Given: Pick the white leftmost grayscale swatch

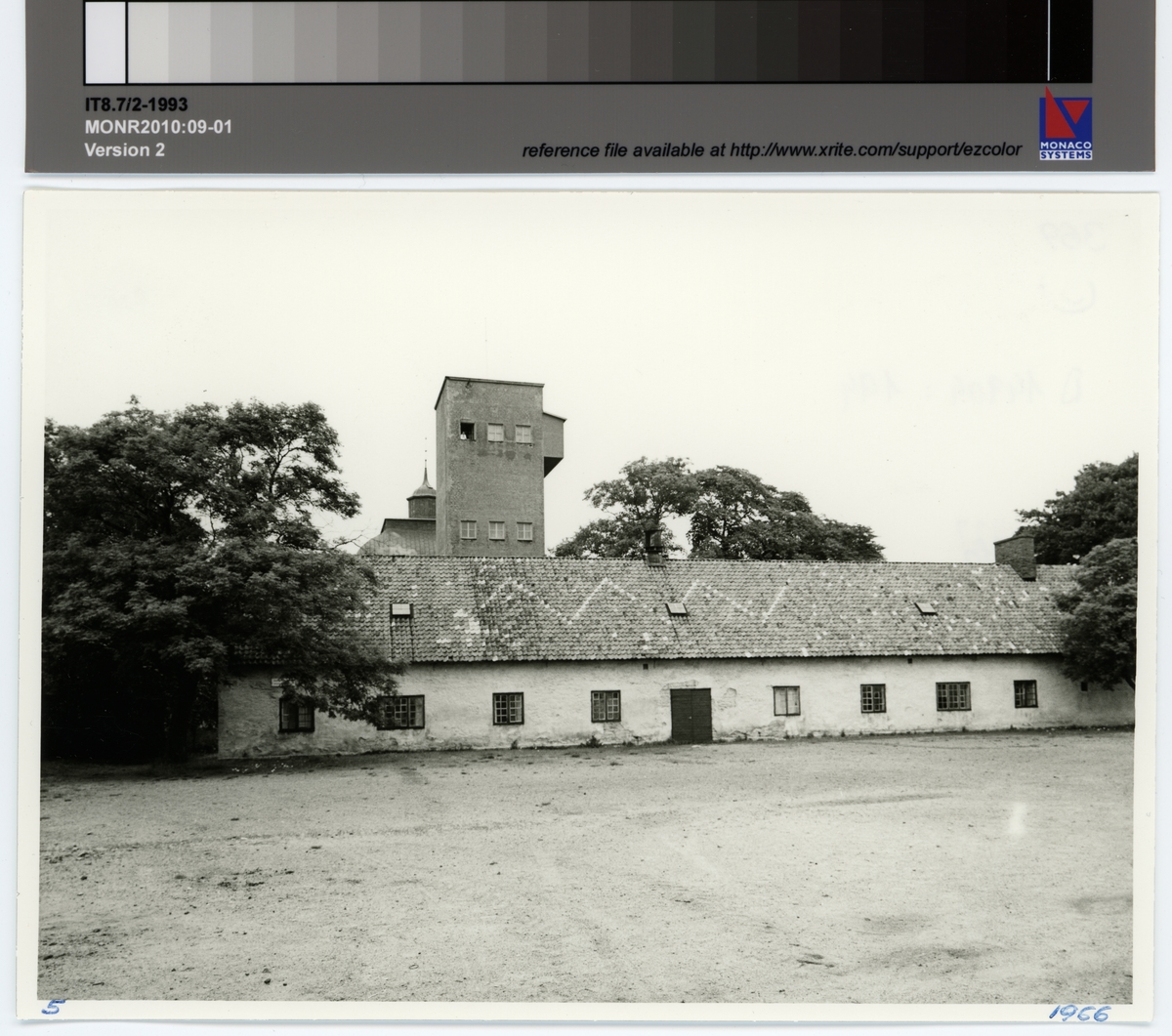Looking at the screenshot, I should [105, 42].
